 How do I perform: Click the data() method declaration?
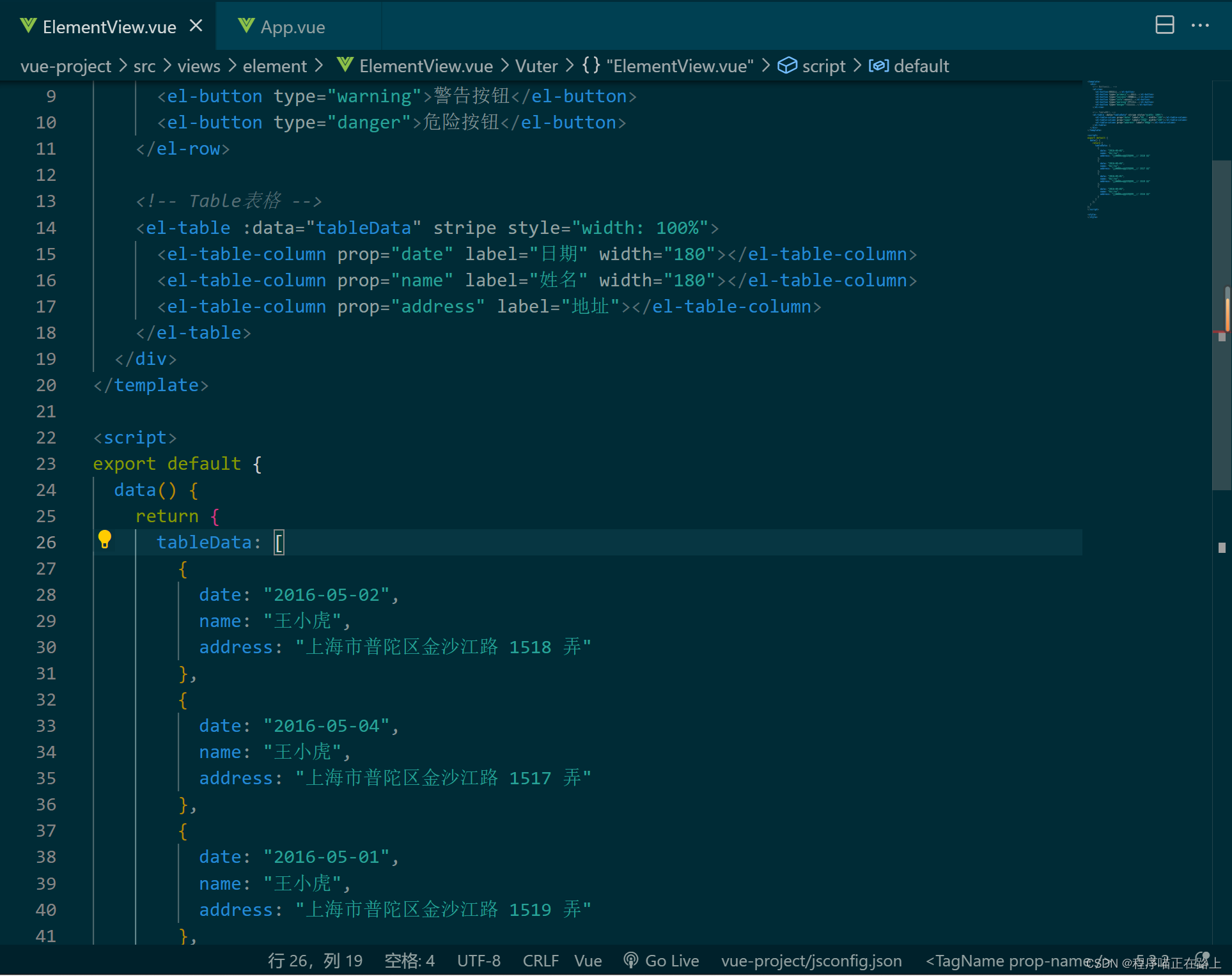point(157,490)
